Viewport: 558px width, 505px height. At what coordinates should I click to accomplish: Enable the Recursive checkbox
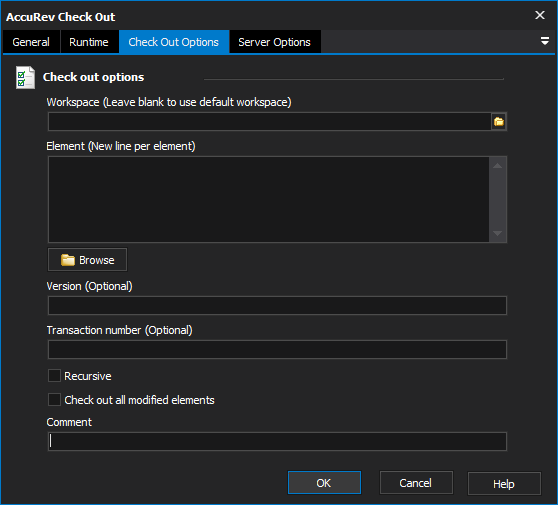[54, 376]
